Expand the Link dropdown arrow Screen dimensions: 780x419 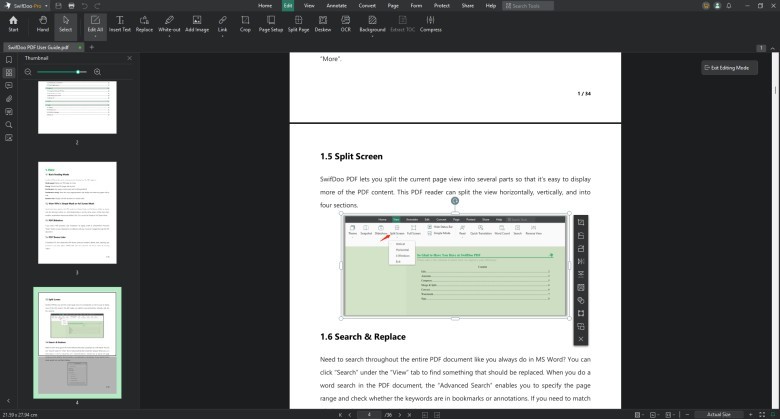click(x=222, y=36)
